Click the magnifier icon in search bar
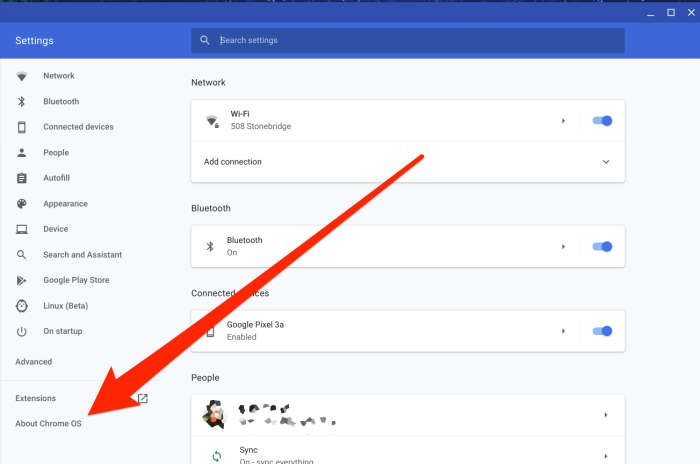Image resolution: width=700 pixels, height=464 pixels. coord(204,40)
